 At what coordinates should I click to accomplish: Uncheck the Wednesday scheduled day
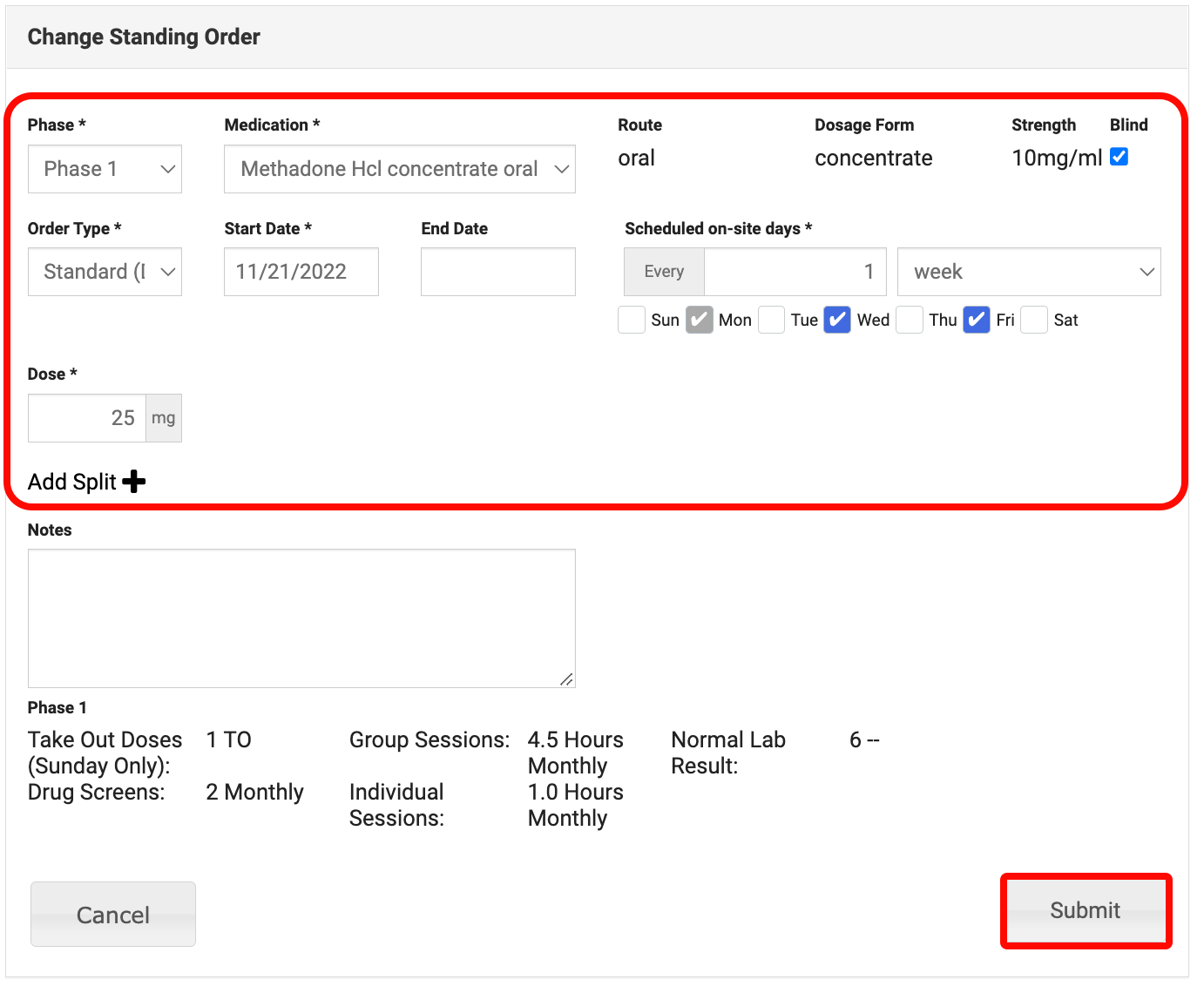(836, 320)
